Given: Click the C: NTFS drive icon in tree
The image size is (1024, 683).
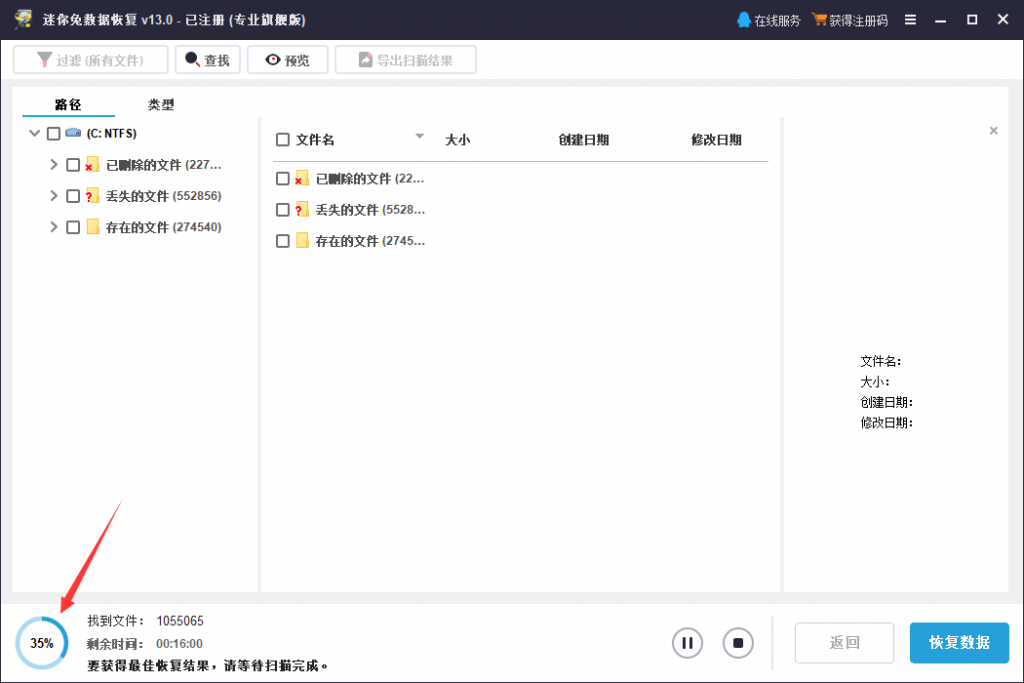Looking at the screenshot, I should [x=73, y=133].
